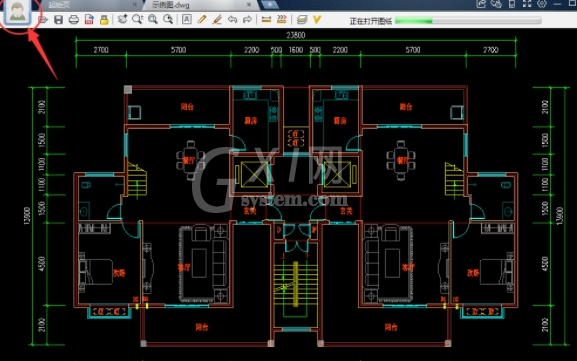Screen dimensions: 577x361
Task: Click the text annotation "A" tool
Action: 187,20
